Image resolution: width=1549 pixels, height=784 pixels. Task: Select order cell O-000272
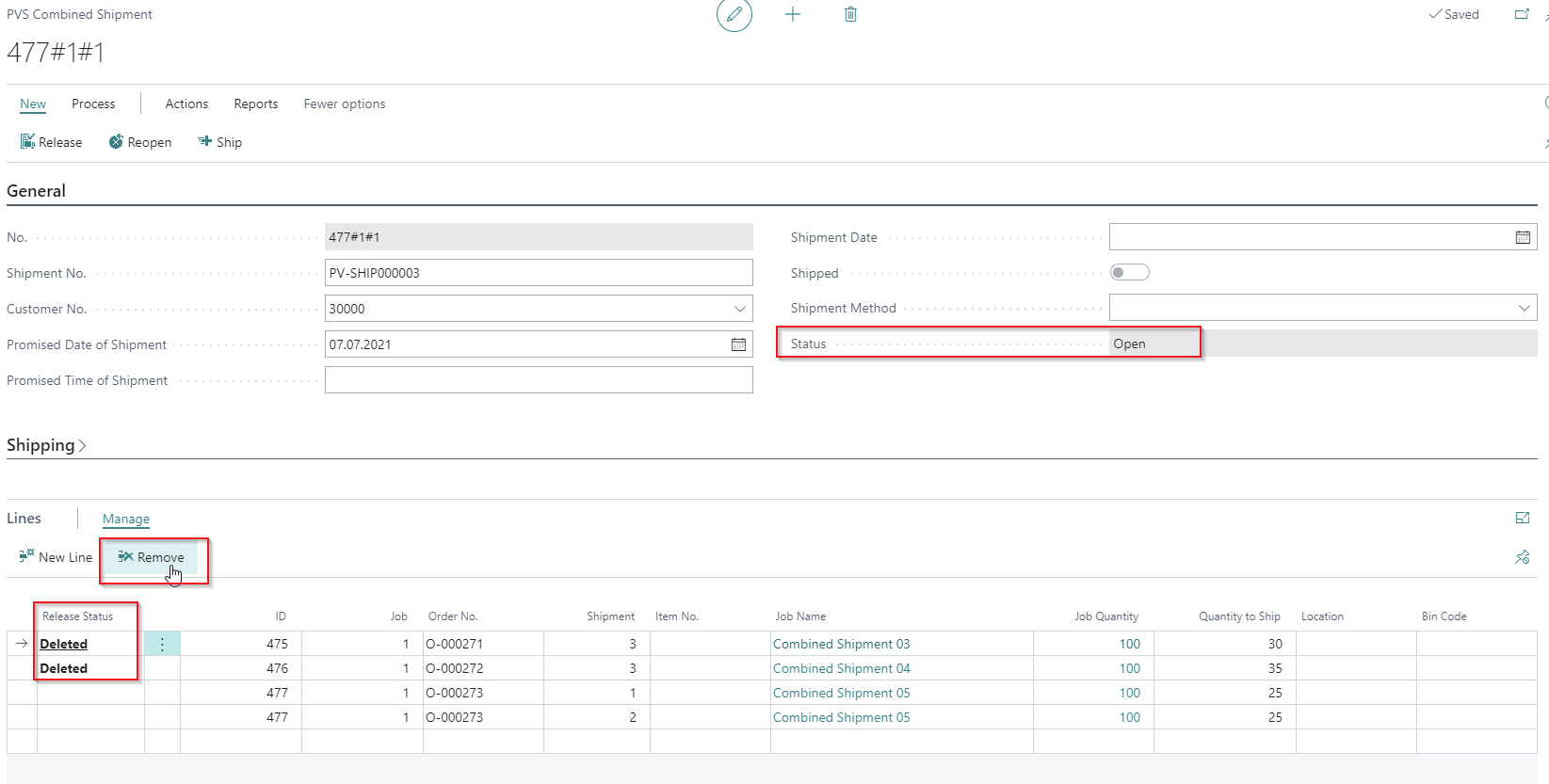pyautogui.click(x=483, y=668)
